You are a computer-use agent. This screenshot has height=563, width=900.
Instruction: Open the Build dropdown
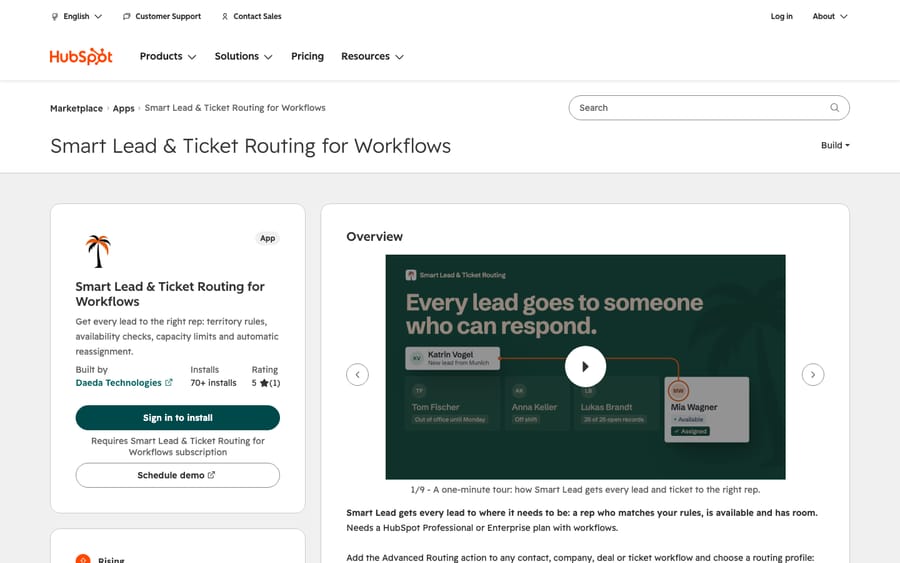click(x=835, y=145)
